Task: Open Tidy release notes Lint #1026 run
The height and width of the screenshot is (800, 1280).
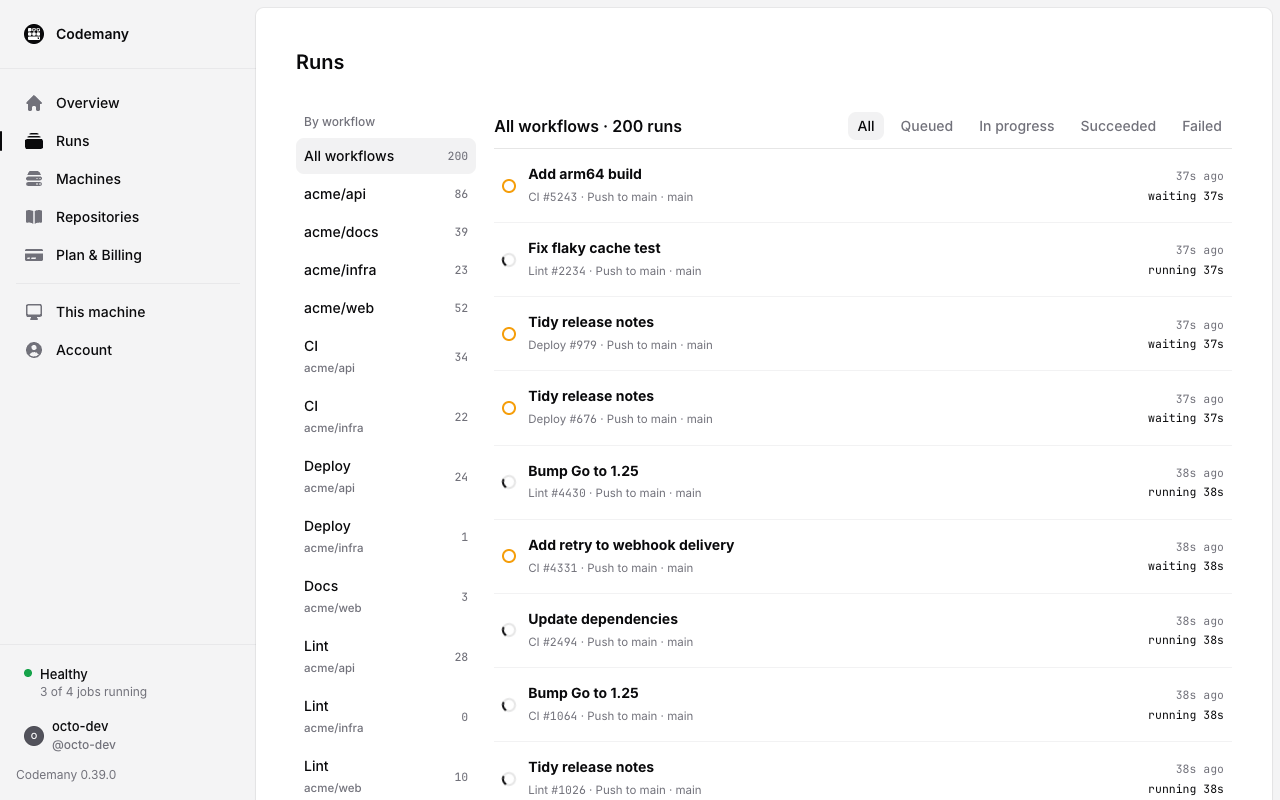Action: 863,772
